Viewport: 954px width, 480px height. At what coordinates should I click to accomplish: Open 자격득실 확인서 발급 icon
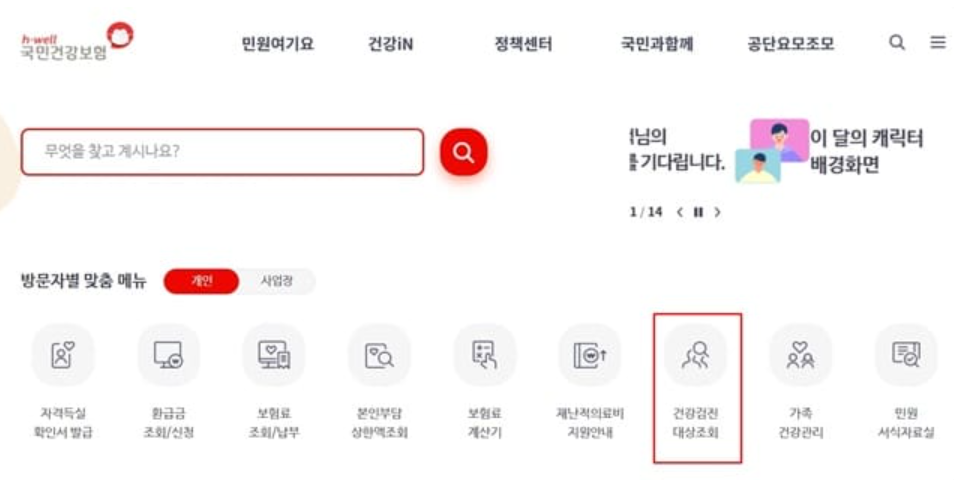tap(63, 355)
